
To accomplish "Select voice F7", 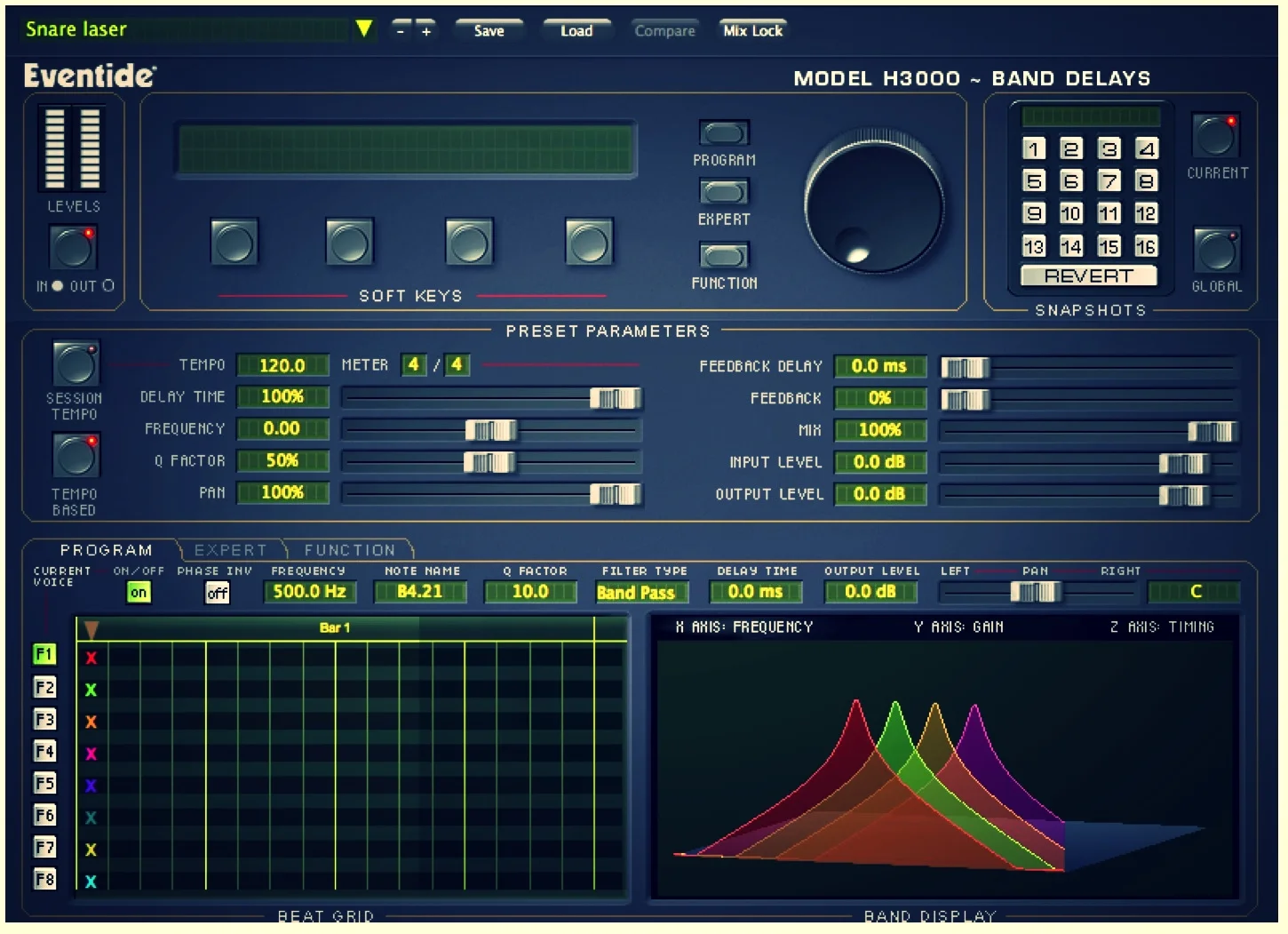I will [44, 847].
